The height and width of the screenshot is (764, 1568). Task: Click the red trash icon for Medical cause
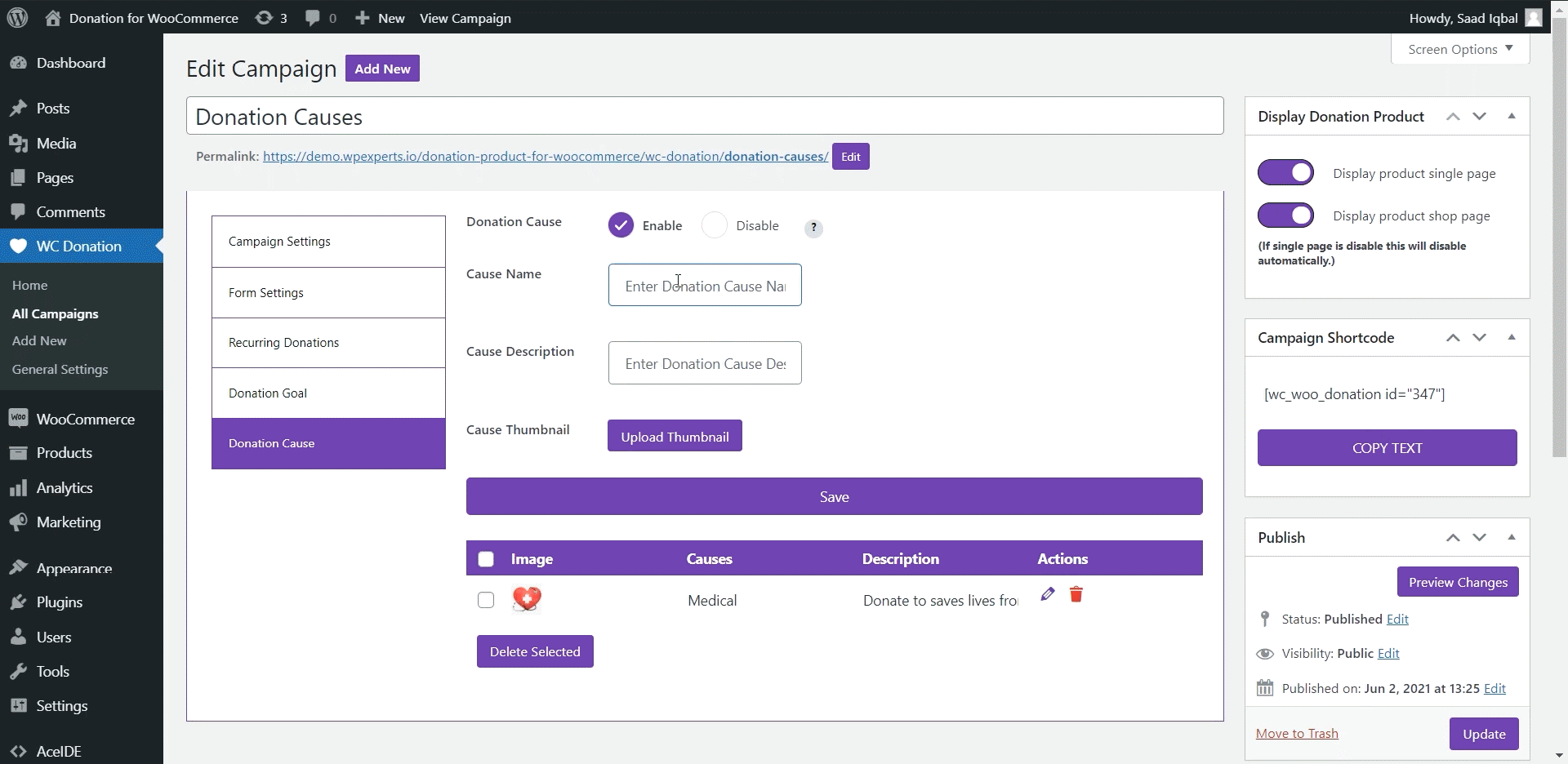point(1076,594)
